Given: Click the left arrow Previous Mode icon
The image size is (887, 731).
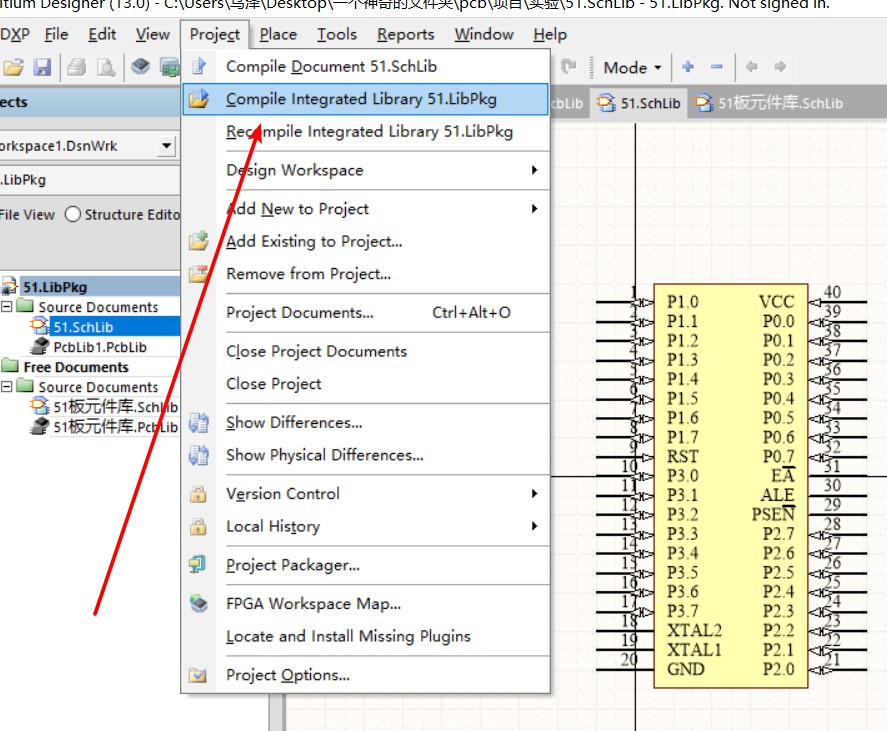Looking at the screenshot, I should (x=751, y=67).
